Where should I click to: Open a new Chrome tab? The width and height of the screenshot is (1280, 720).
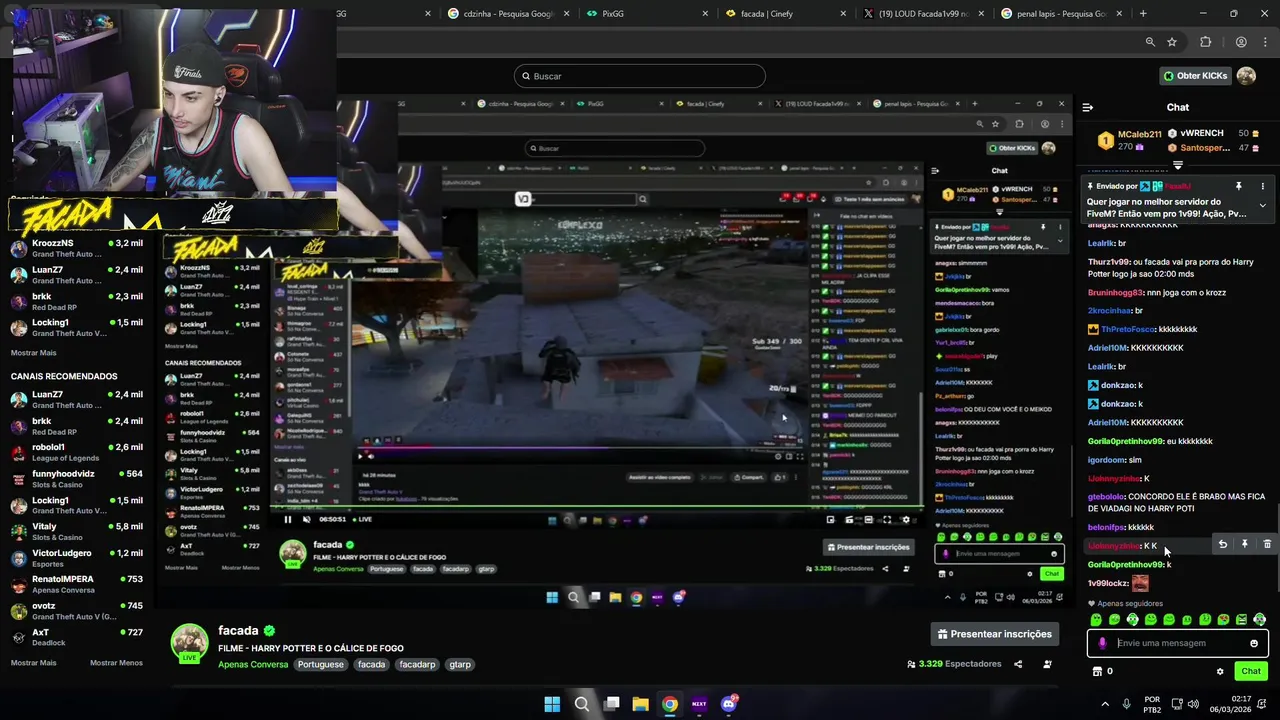(1143, 14)
